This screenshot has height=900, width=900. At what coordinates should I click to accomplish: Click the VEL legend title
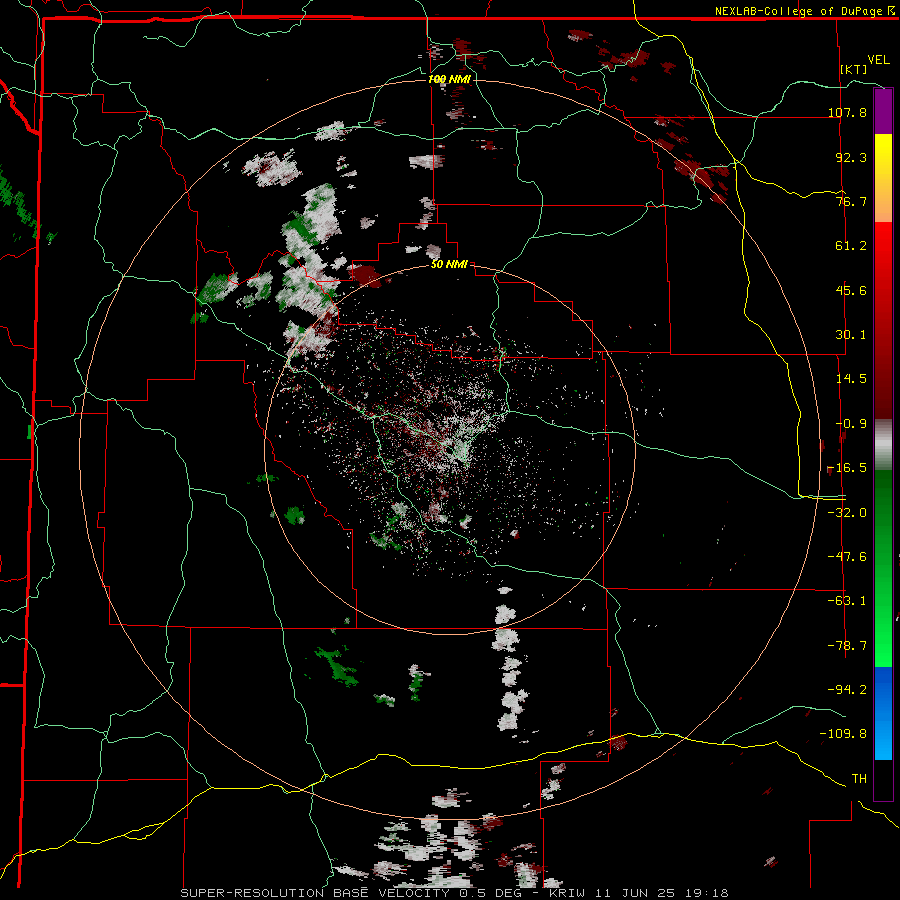(878, 60)
